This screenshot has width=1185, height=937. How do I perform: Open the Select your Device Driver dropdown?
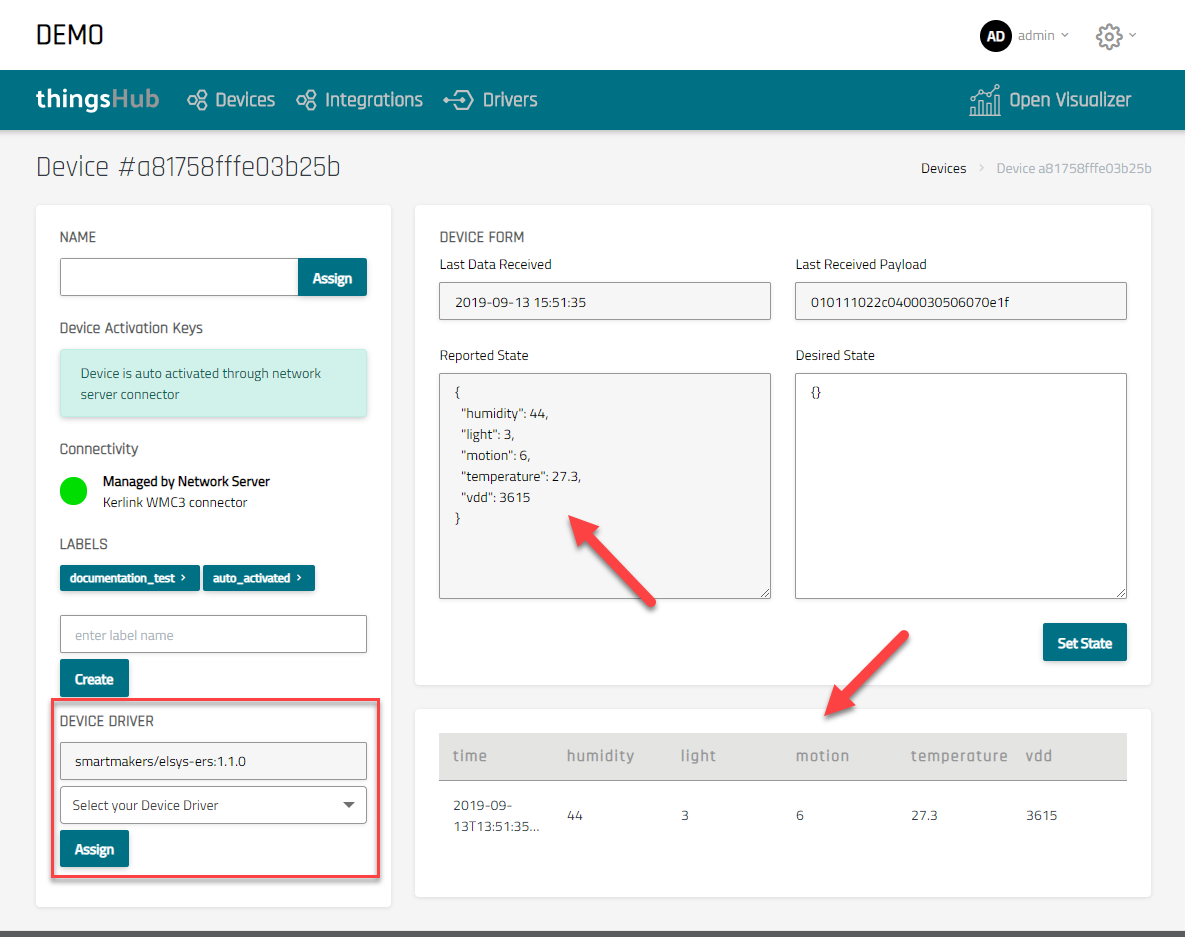[213, 805]
